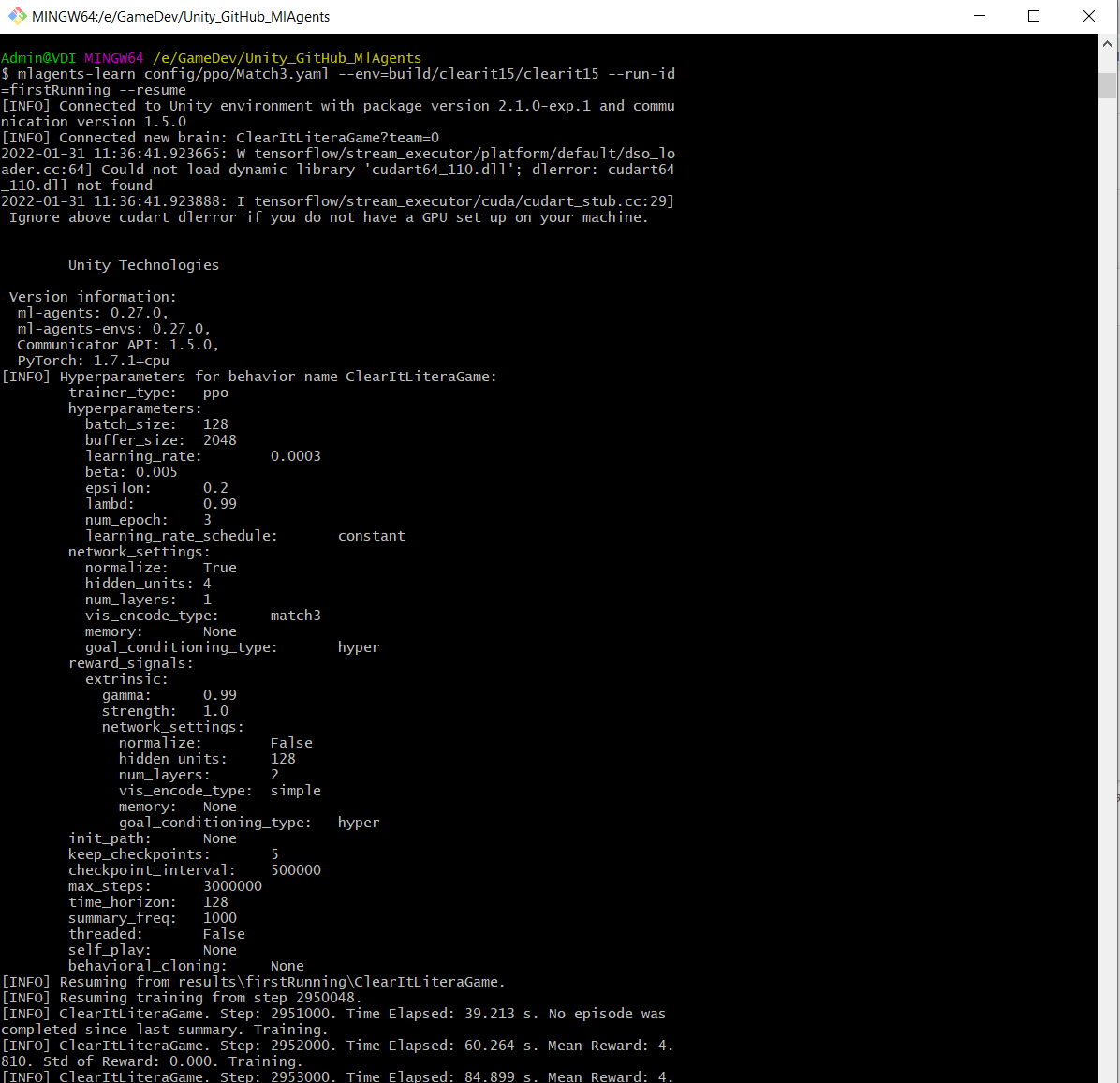1120x1083 pixels.
Task: Click the 'Unity Technologies' heading text
Action: tap(143, 265)
